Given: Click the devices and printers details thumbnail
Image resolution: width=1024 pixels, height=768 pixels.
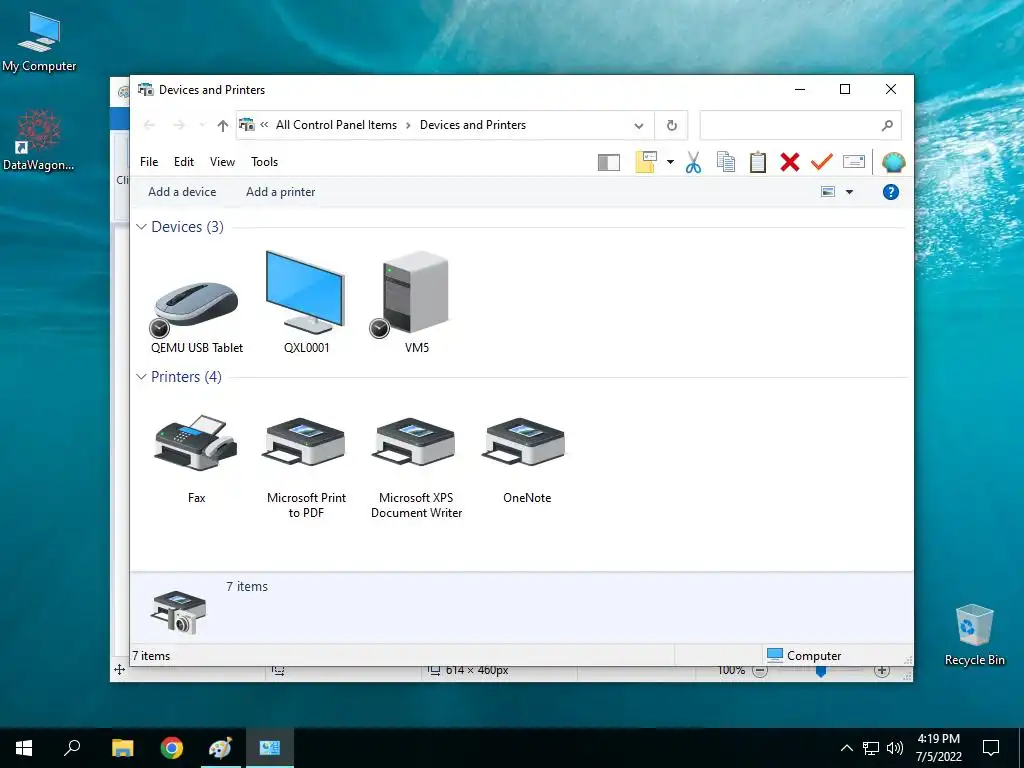Looking at the screenshot, I should (x=178, y=612).
